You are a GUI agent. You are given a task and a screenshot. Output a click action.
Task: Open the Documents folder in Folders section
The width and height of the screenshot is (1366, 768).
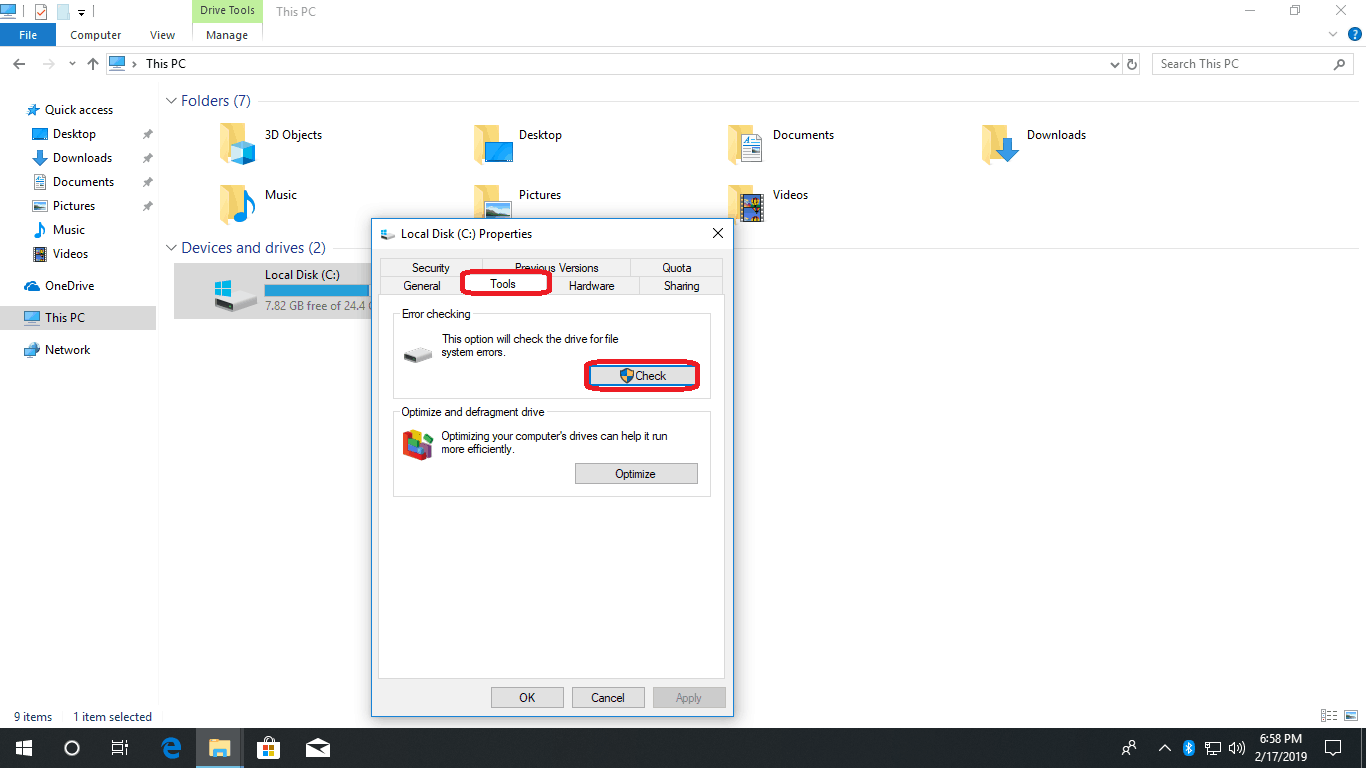pos(747,144)
